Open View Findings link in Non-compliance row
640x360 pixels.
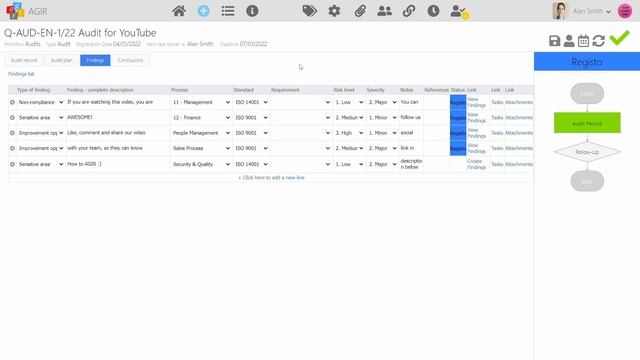pos(476,102)
